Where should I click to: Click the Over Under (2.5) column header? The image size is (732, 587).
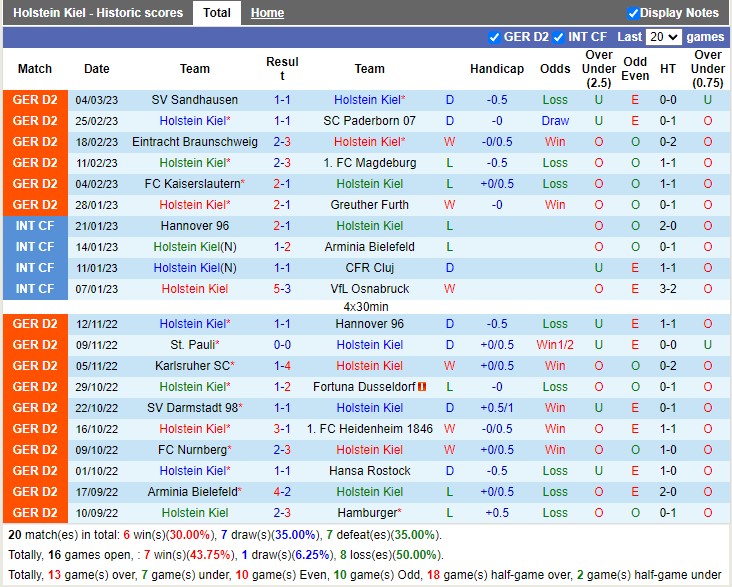pyautogui.click(x=598, y=69)
